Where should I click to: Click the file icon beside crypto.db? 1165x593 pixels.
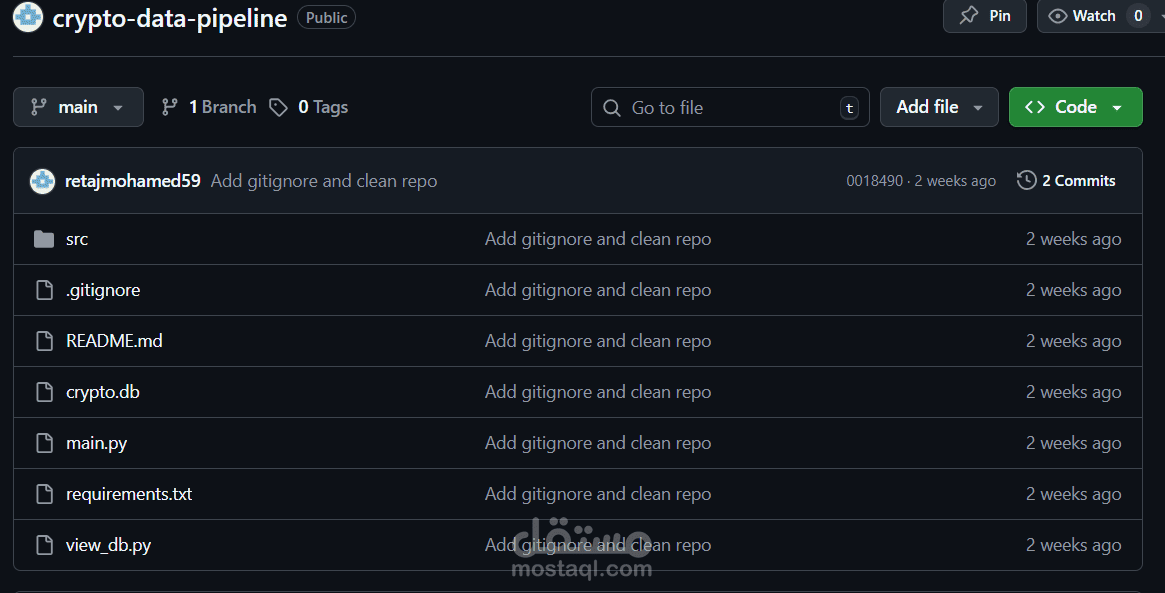pyautogui.click(x=45, y=392)
